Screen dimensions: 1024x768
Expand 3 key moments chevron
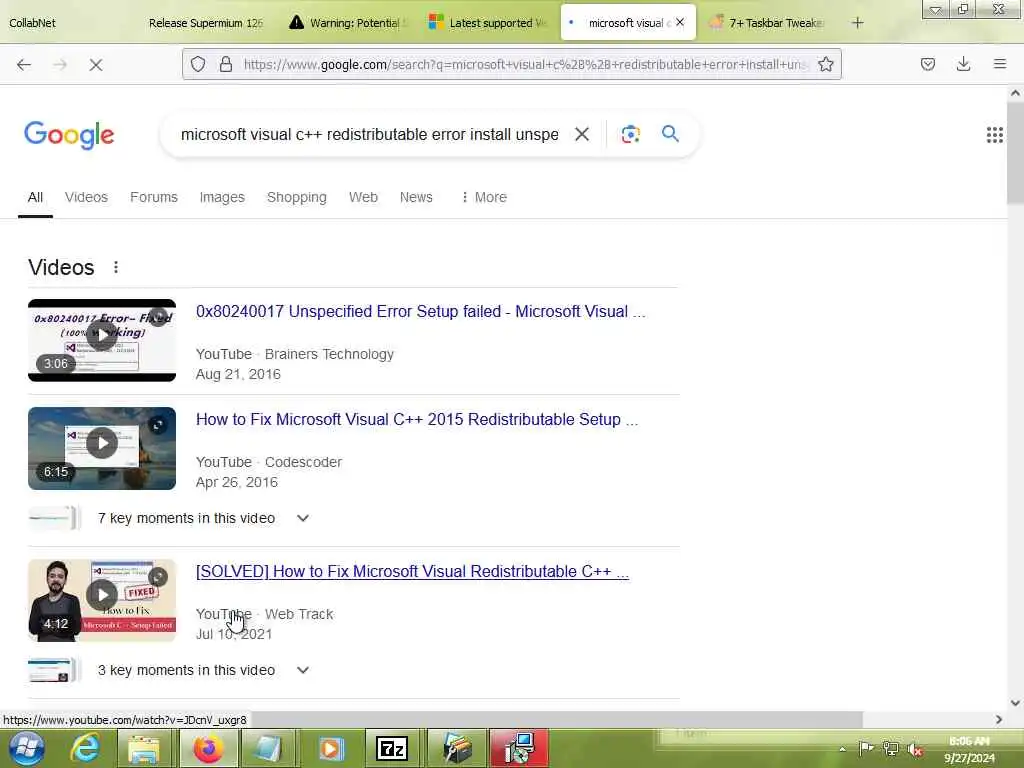pyautogui.click(x=302, y=670)
